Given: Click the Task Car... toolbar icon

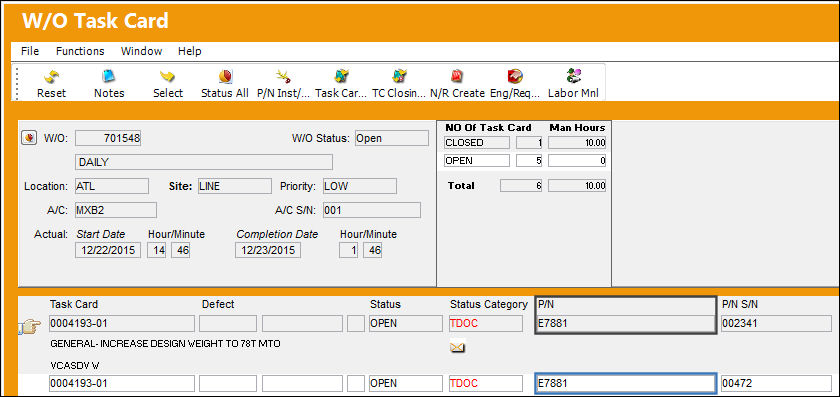Looking at the screenshot, I should click(x=341, y=76).
